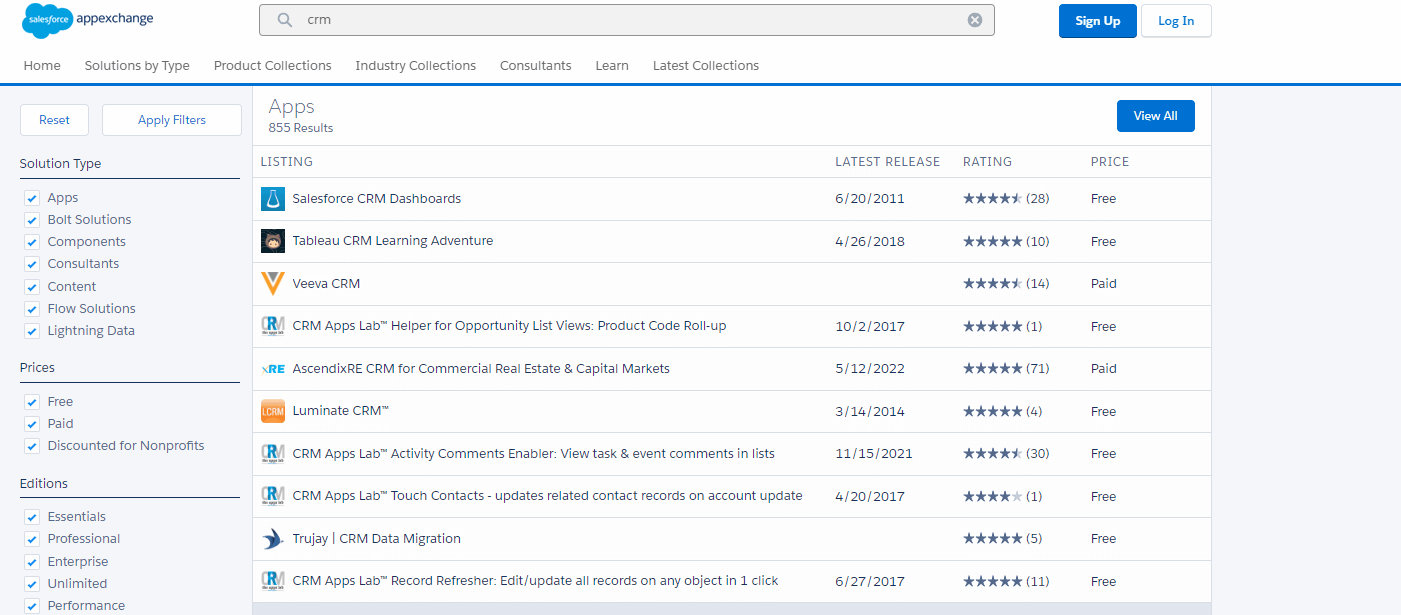Click the orange Luminate CRM icon
Image resolution: width=1401 pixels, height=615 pixels.
click(273, 411)
